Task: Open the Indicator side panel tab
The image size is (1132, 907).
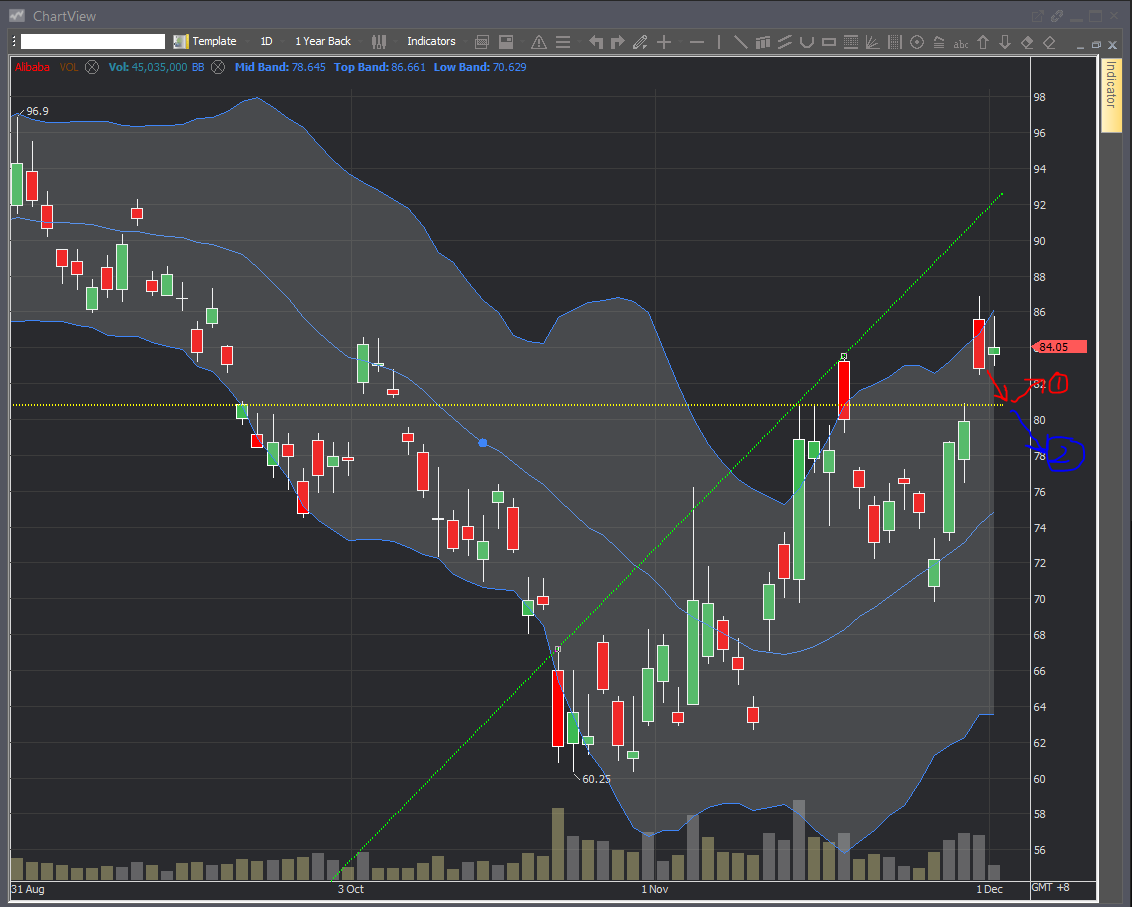Action: 1110,92
